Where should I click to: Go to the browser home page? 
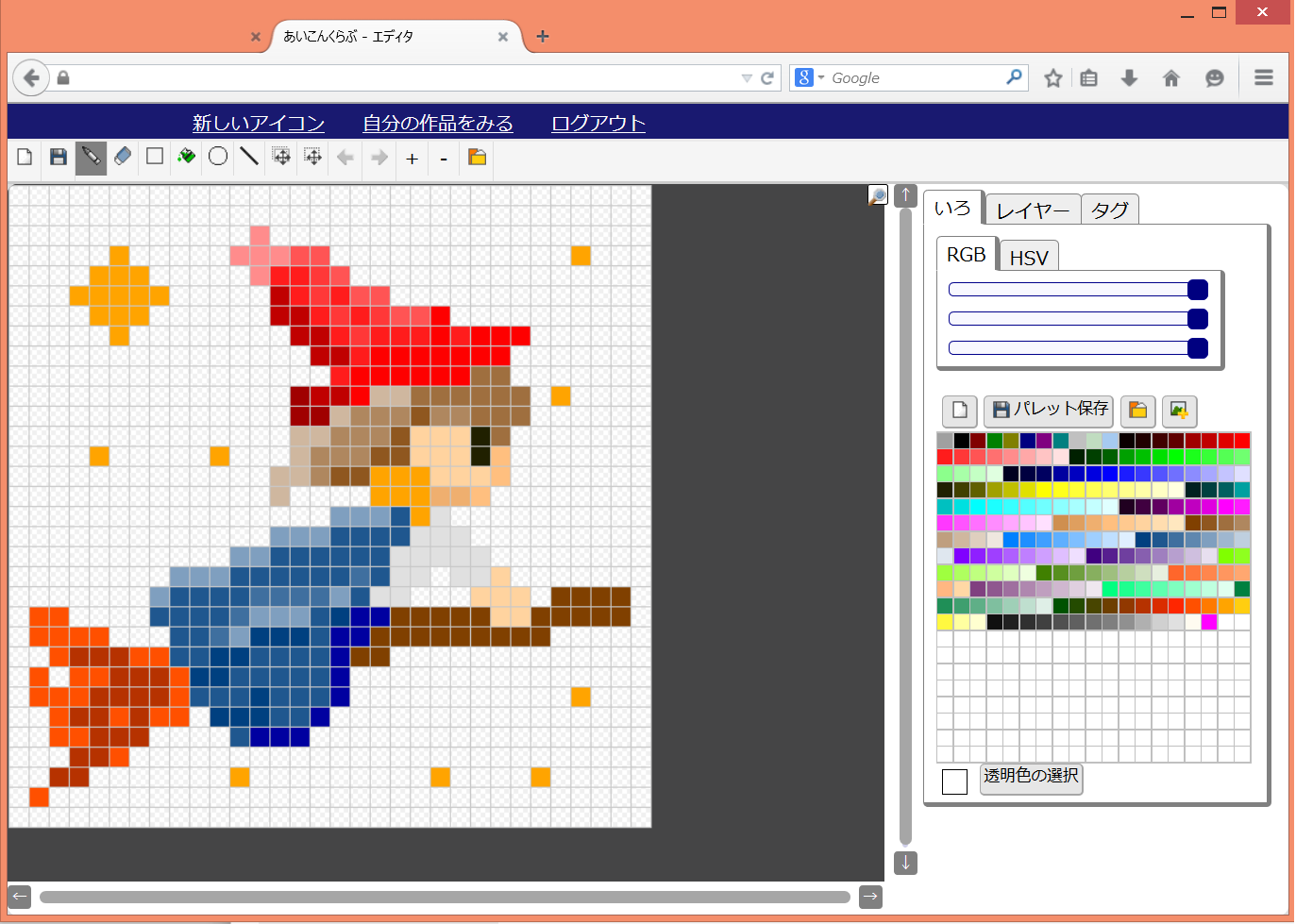pyautogui.click(x=1171, y=78)
